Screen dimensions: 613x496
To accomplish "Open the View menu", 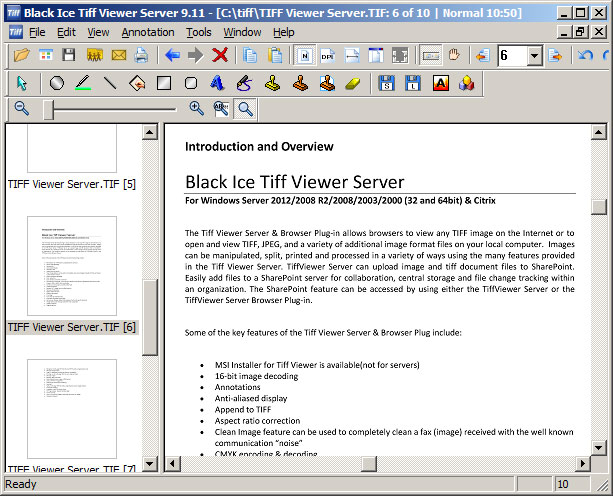I will tap(98, 32).
